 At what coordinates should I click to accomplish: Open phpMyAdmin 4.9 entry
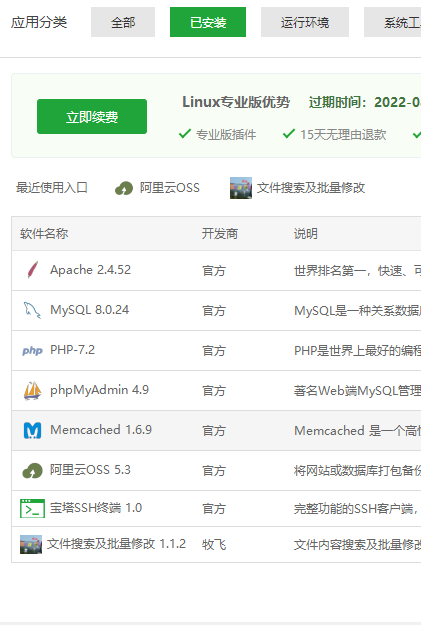[x=100, y=389]
